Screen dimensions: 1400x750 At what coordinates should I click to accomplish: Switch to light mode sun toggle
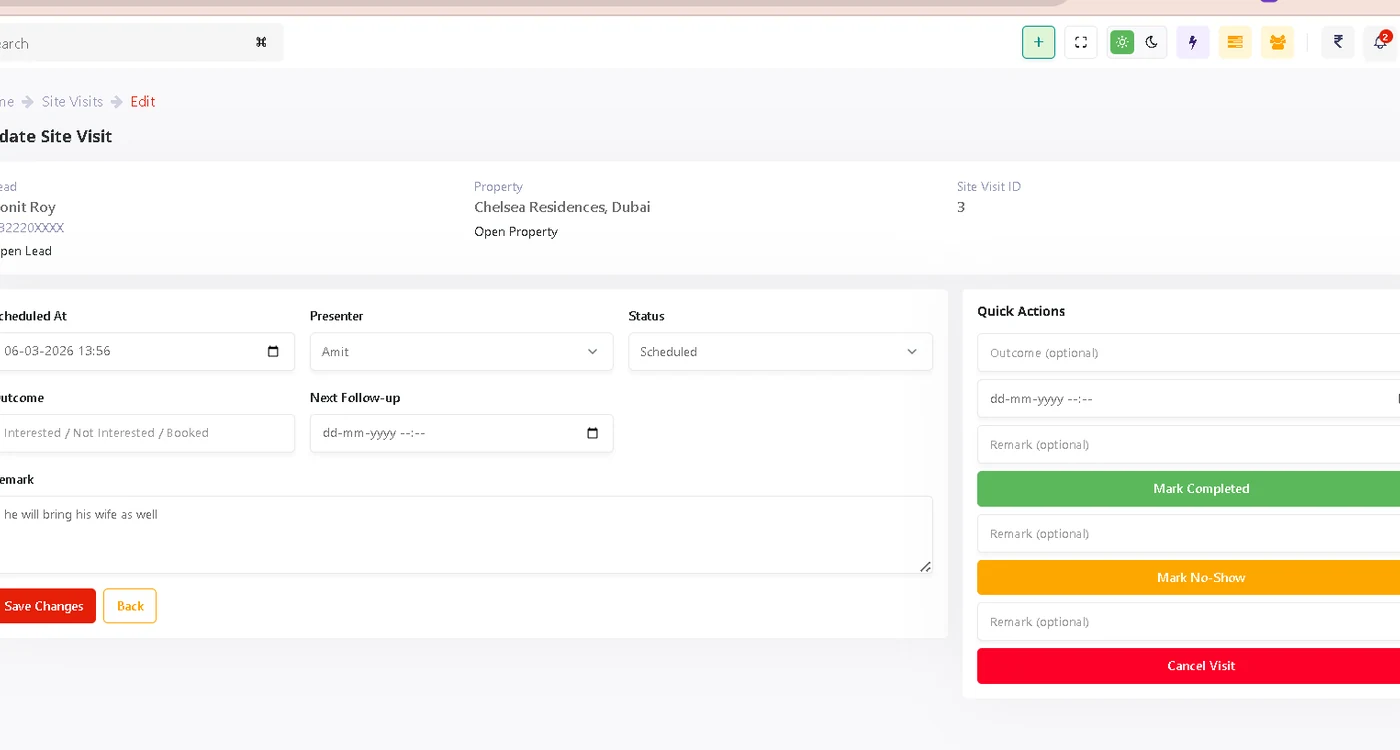pos(1122,42)
